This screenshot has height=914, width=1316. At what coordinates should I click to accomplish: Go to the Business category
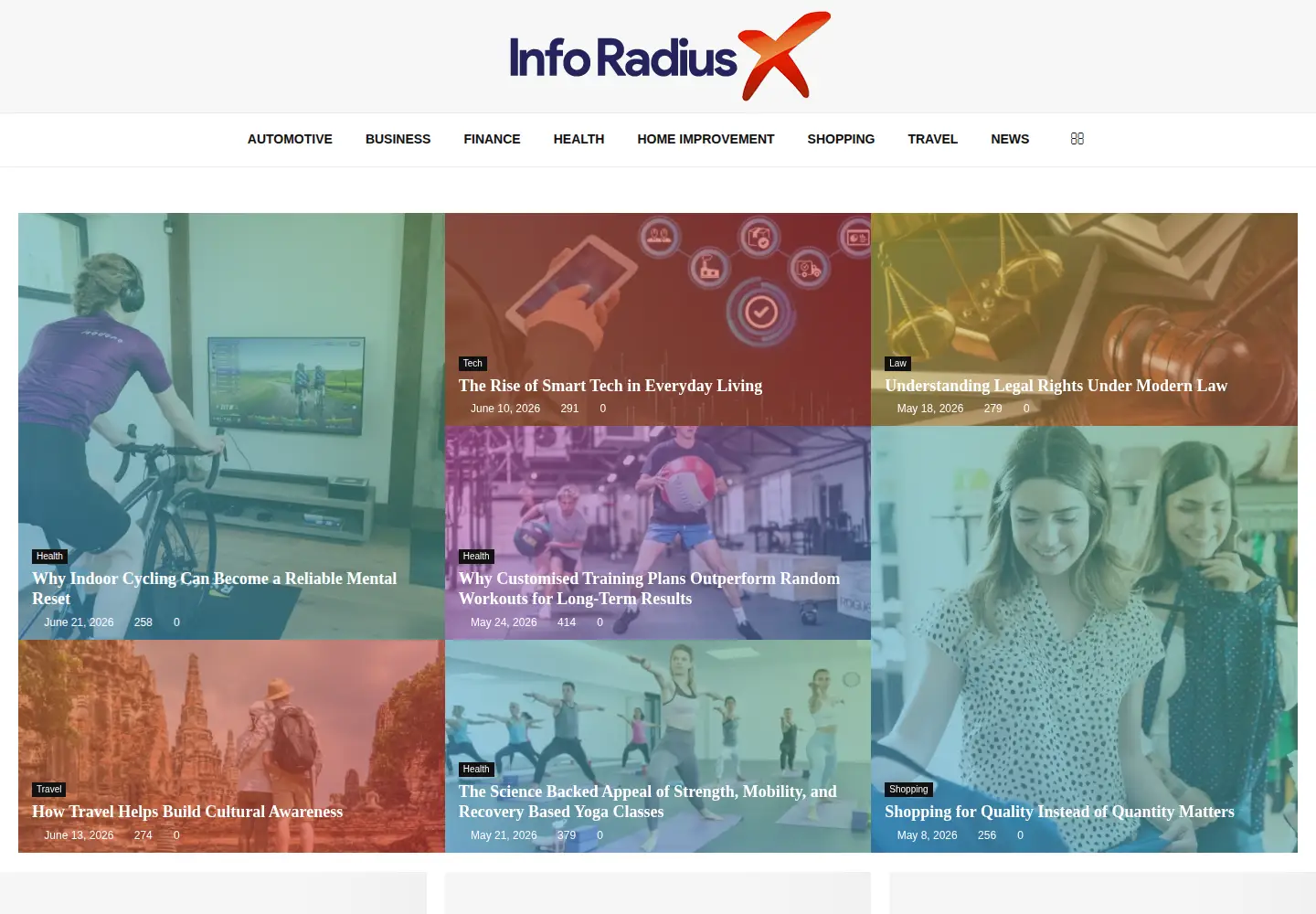coord(398,139)
